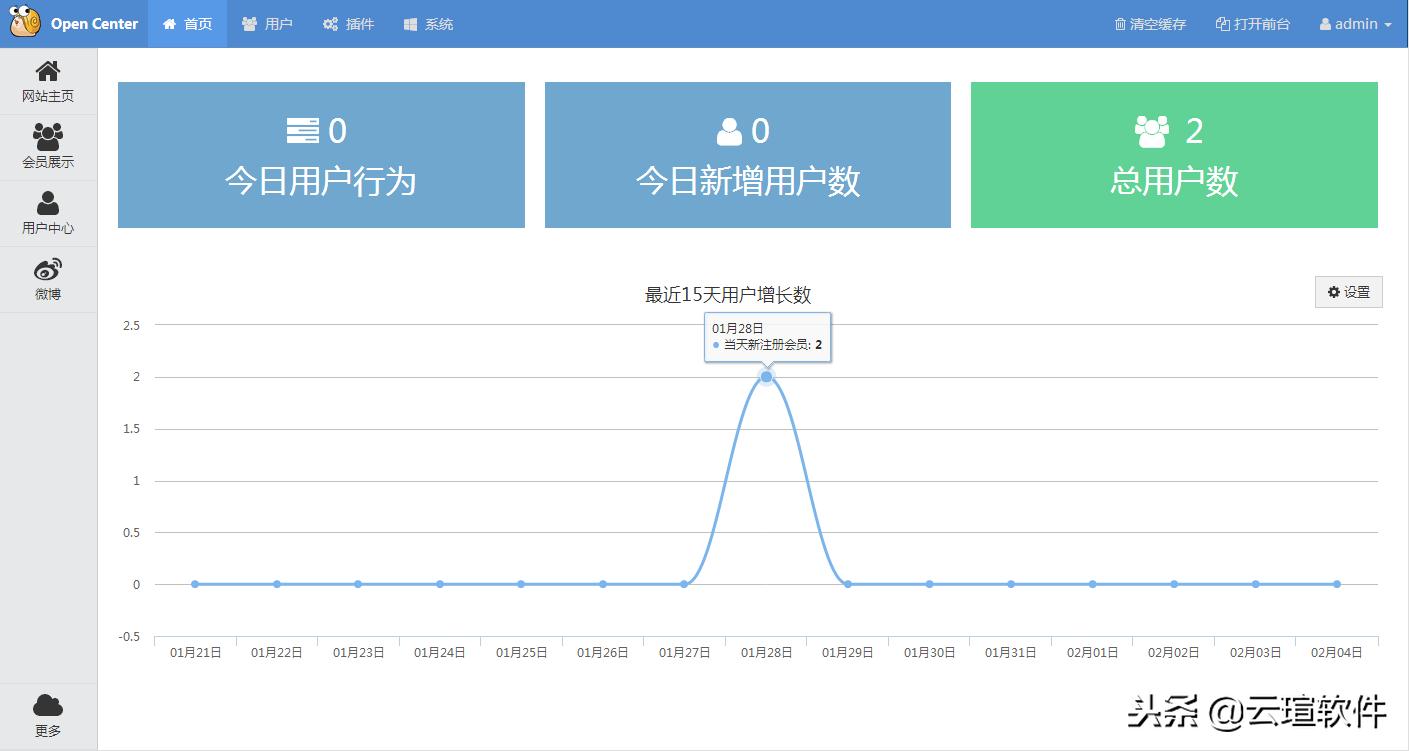
Task: Click 清空缓存 to clear cache
Action: (x=1150, y=24)
